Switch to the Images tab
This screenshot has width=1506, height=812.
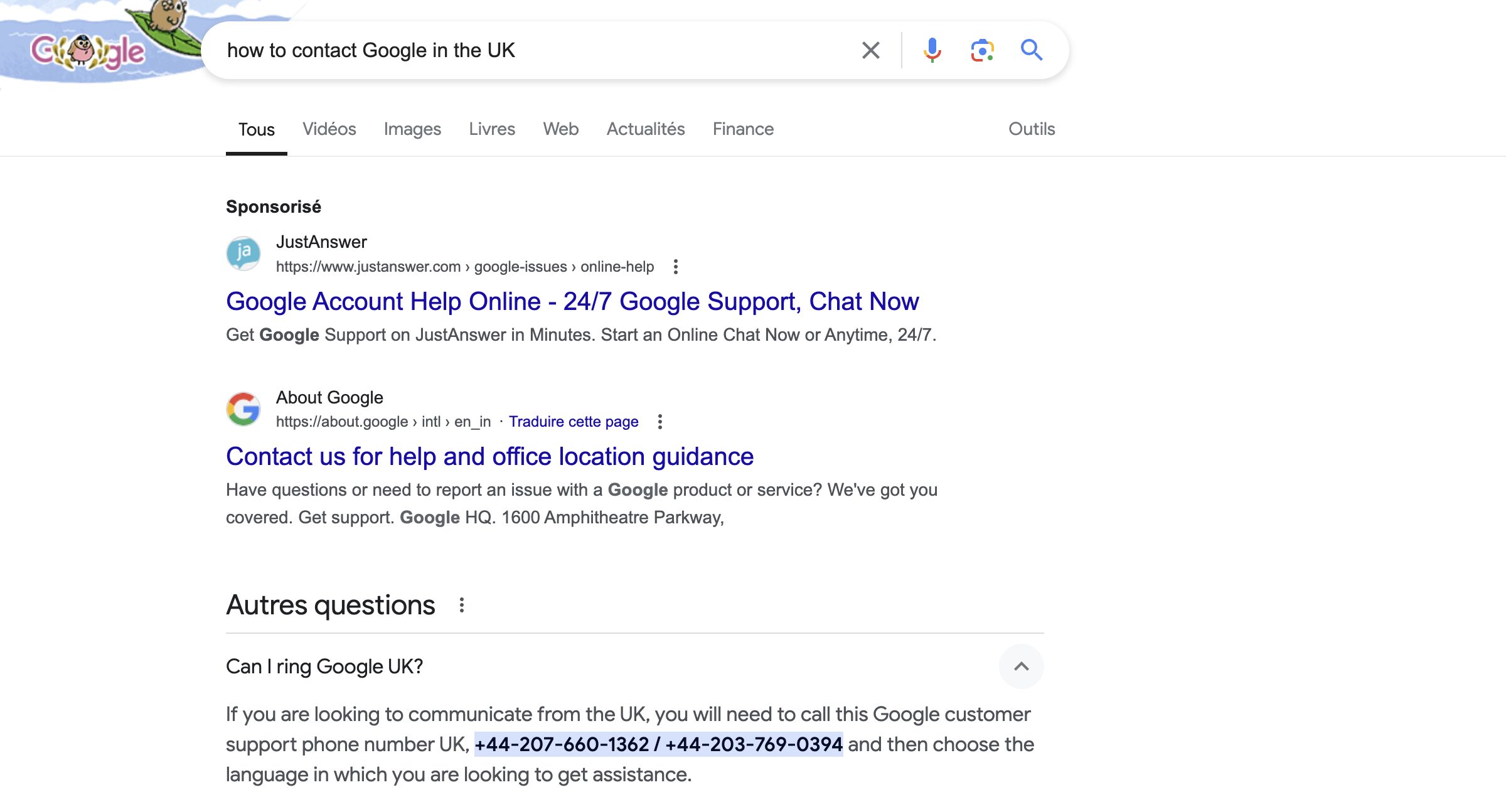click(x=412, y=129)
